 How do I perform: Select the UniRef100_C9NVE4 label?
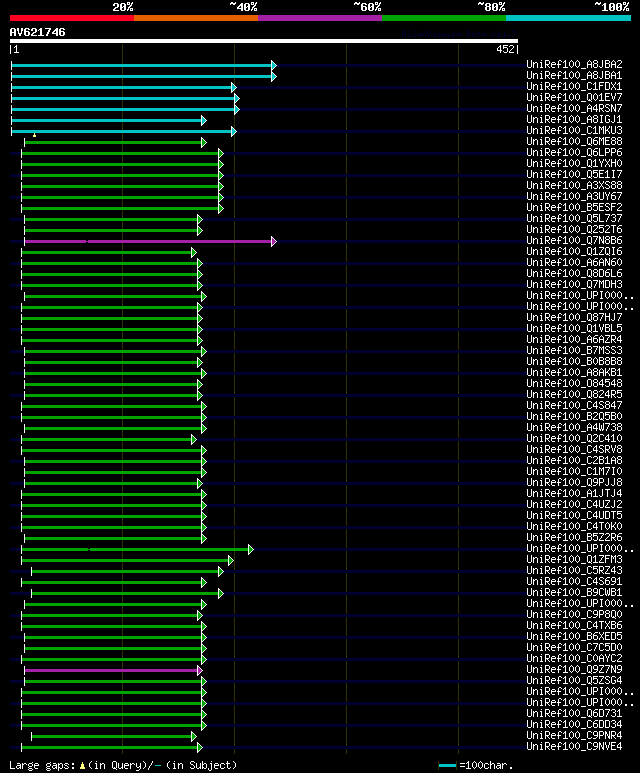point(574,746)
